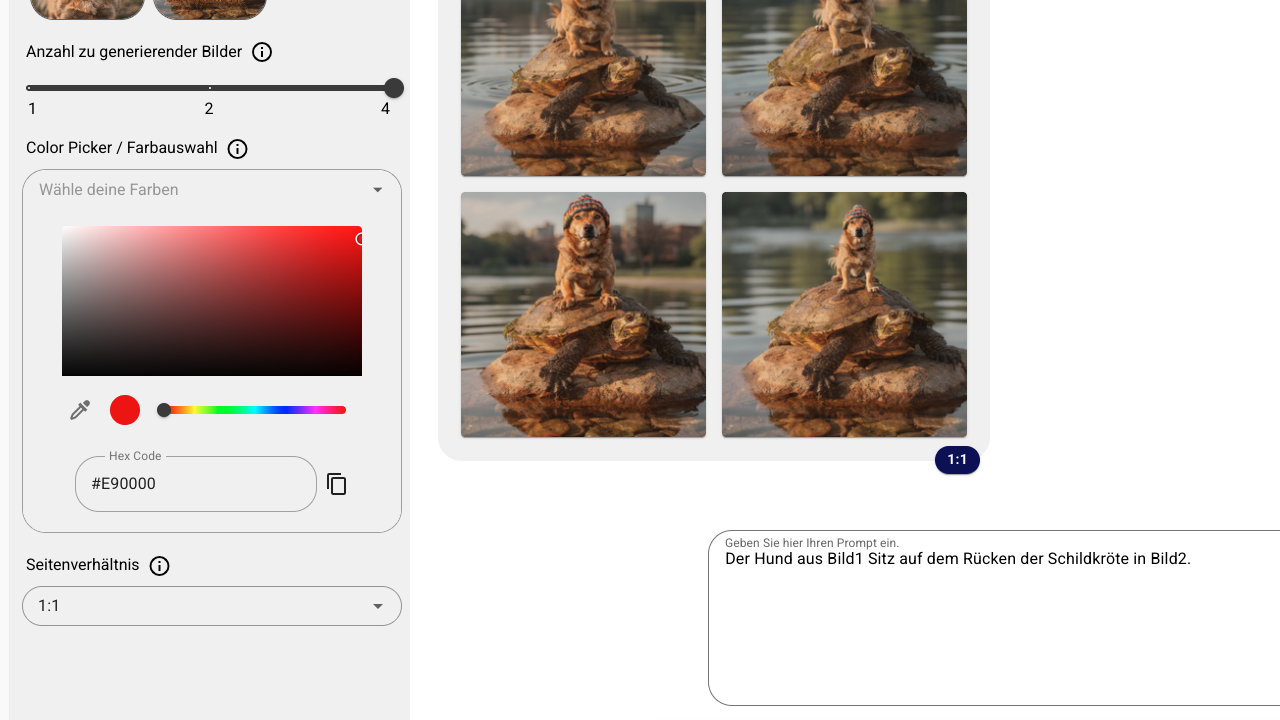Image resolution: width=1280 pixels, height=720 pixels.
Task: Click the Color Picker / Farbauswahl label
Action: click(122, 148)
